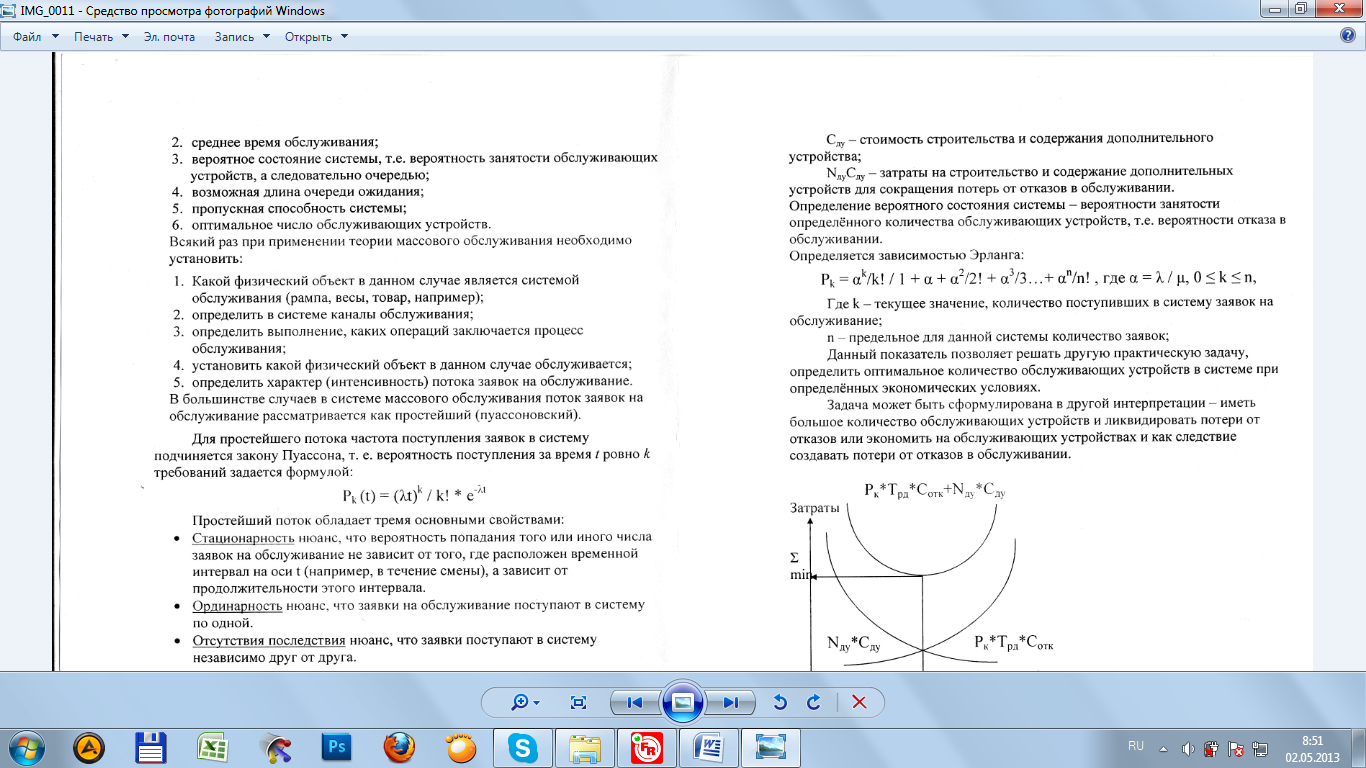
Task: Open the Help (question mark) icon
Action: tap(1347, 36)
